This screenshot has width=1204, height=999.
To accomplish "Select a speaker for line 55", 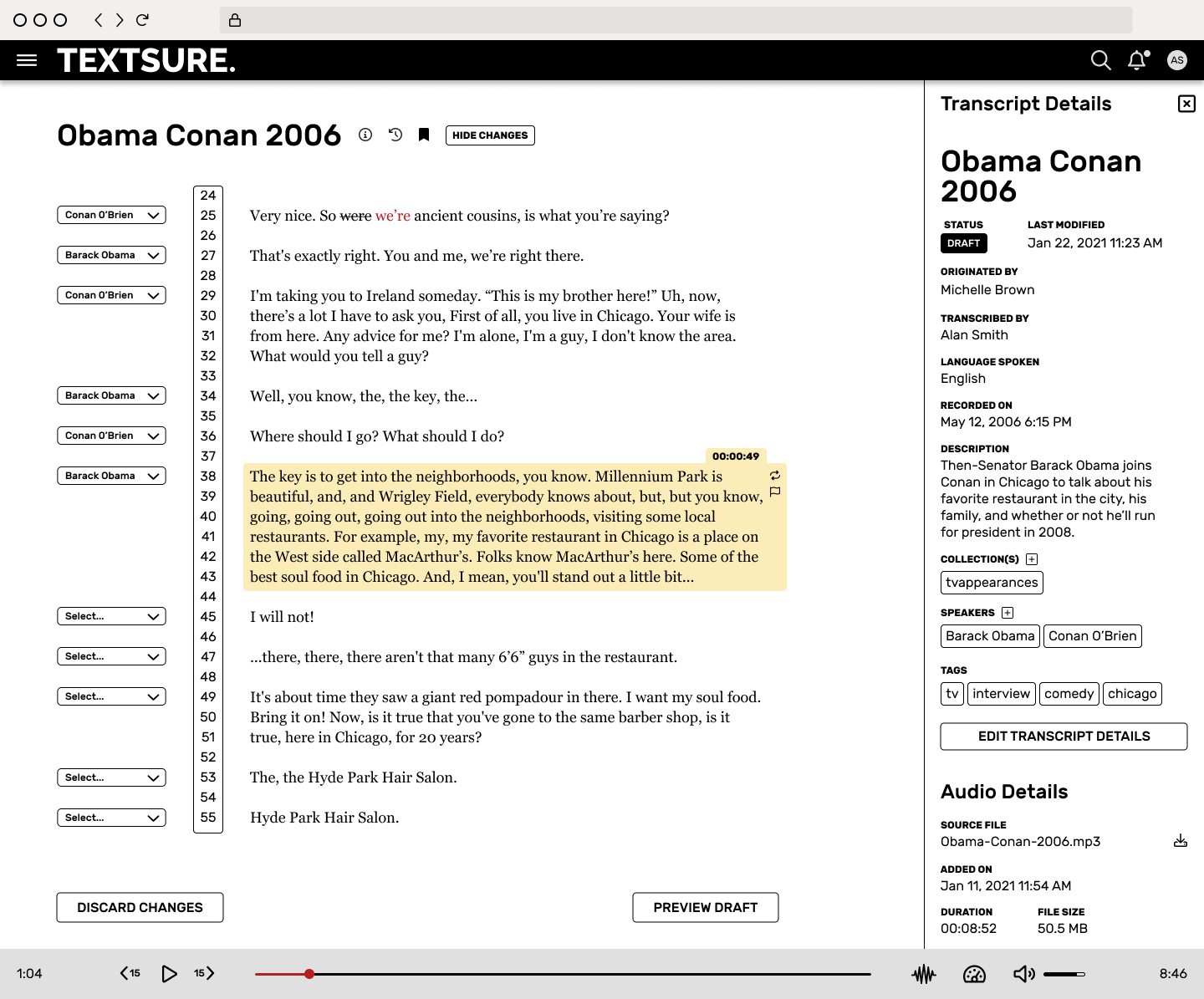I will coord(111,818).
